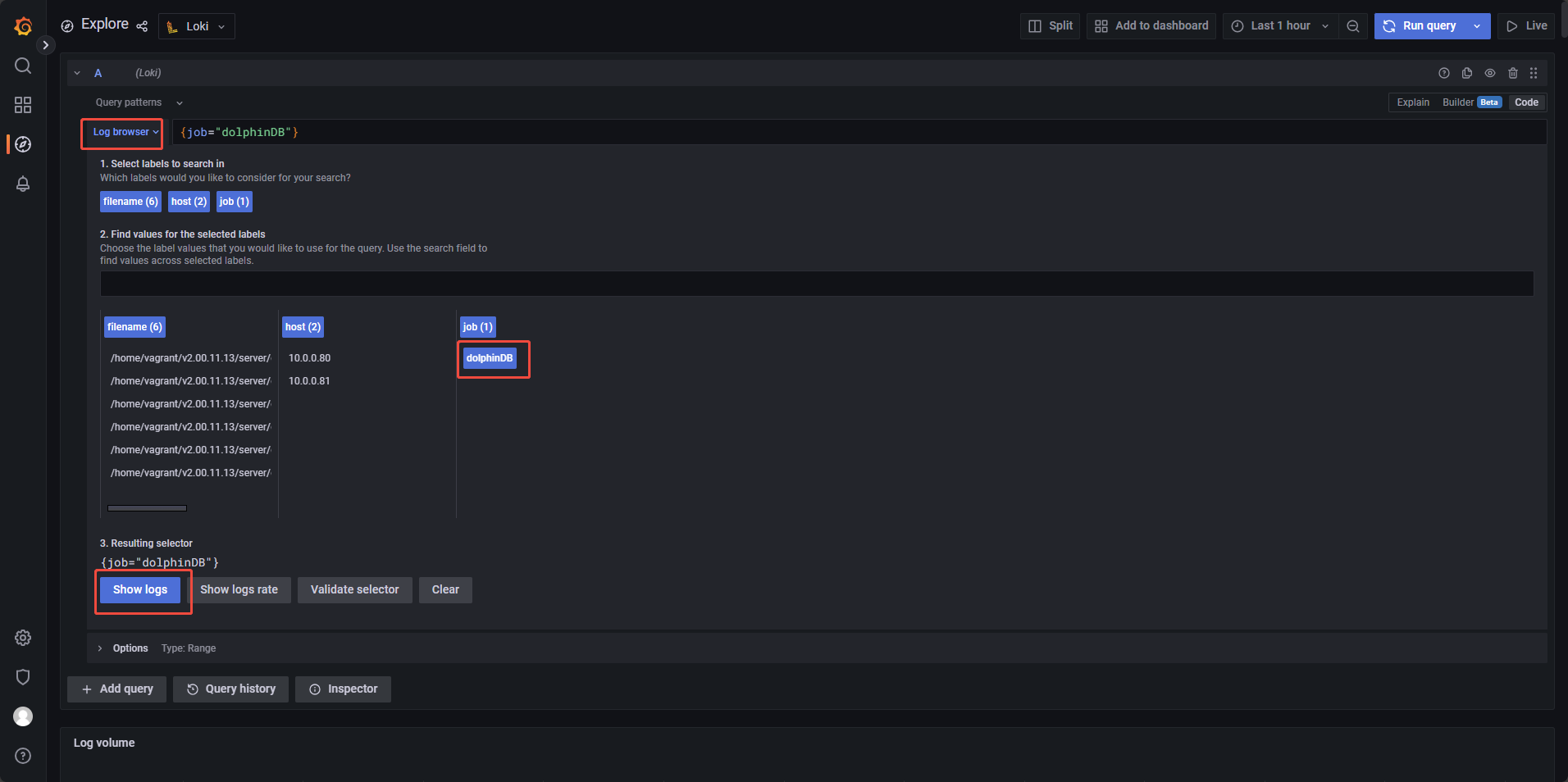Click the Server Admin shield icon

click(23, 677)
